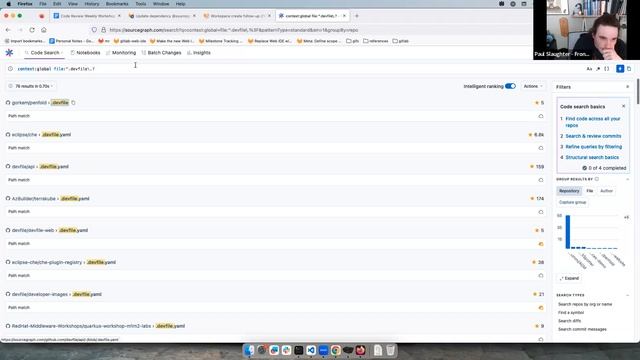Open the Actions dropdown

pos(533,86)
